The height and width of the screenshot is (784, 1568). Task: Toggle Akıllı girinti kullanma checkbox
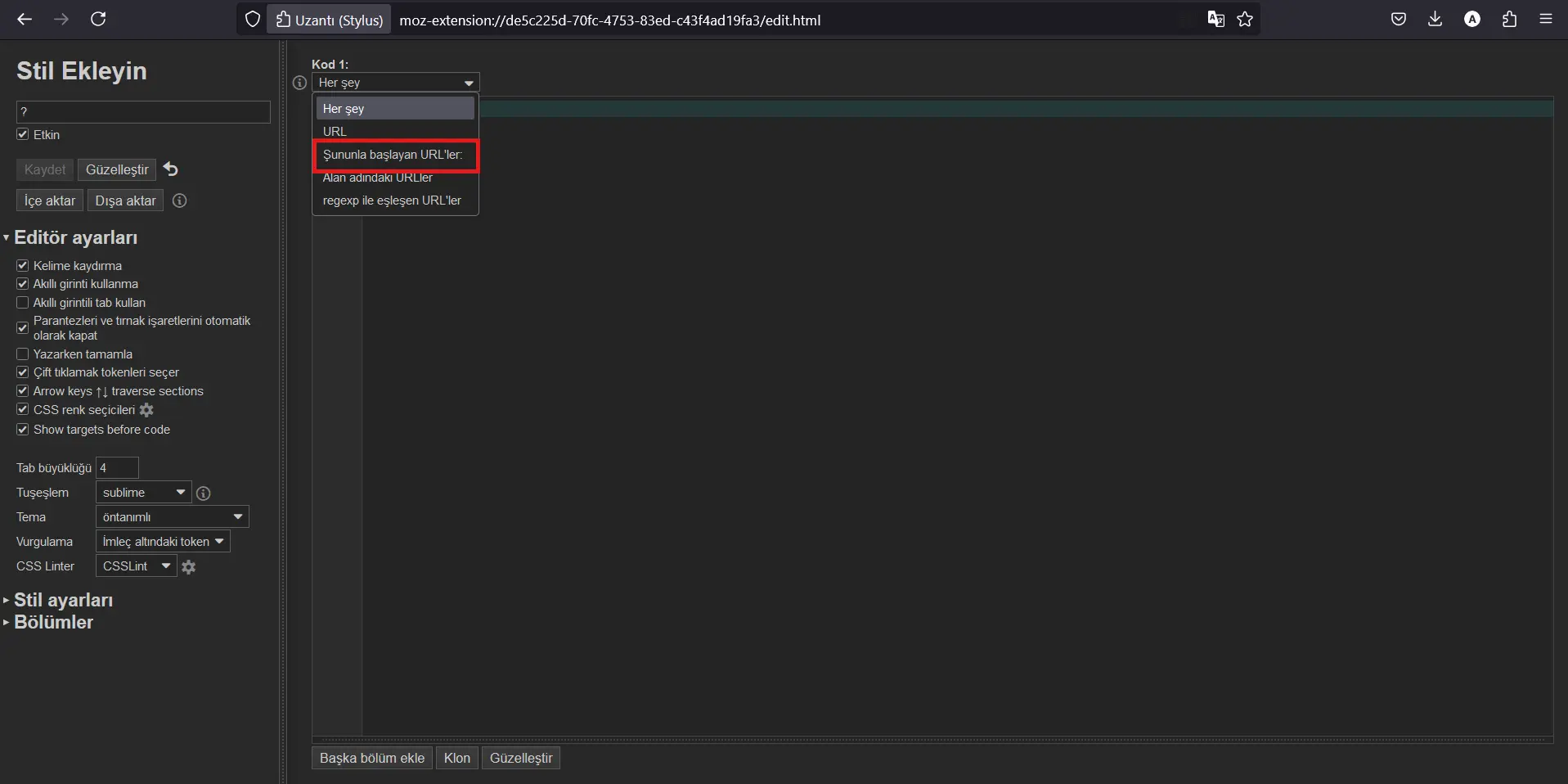[23, 284]
